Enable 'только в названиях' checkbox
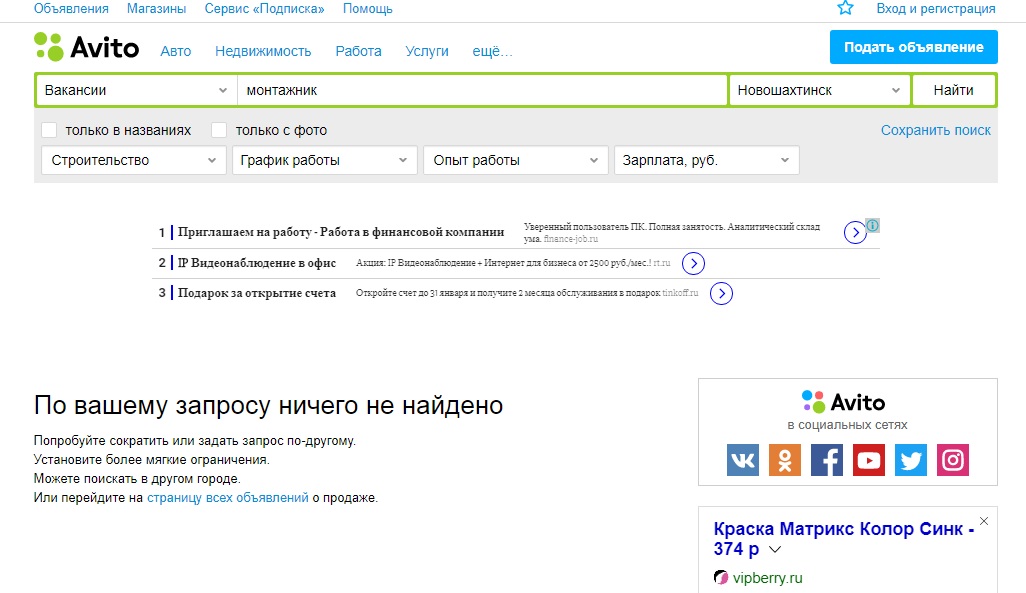Screen dimensions: 1026x593 click(49, 130)
